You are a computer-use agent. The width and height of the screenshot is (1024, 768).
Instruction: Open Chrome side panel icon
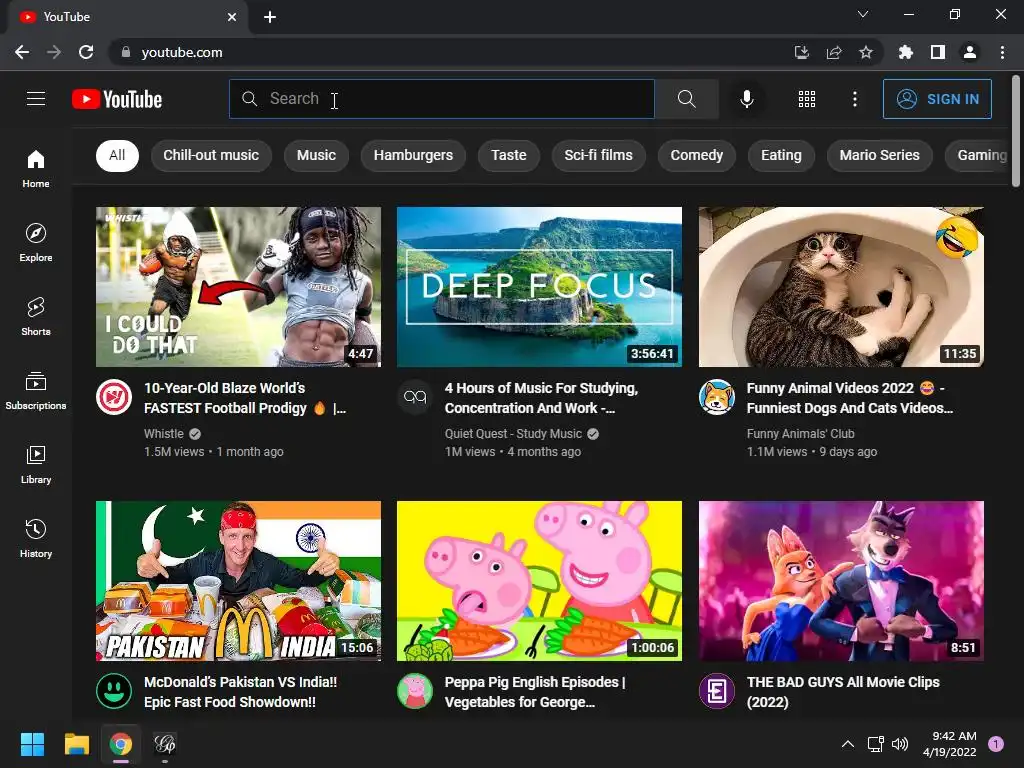[x=938, y=52]
